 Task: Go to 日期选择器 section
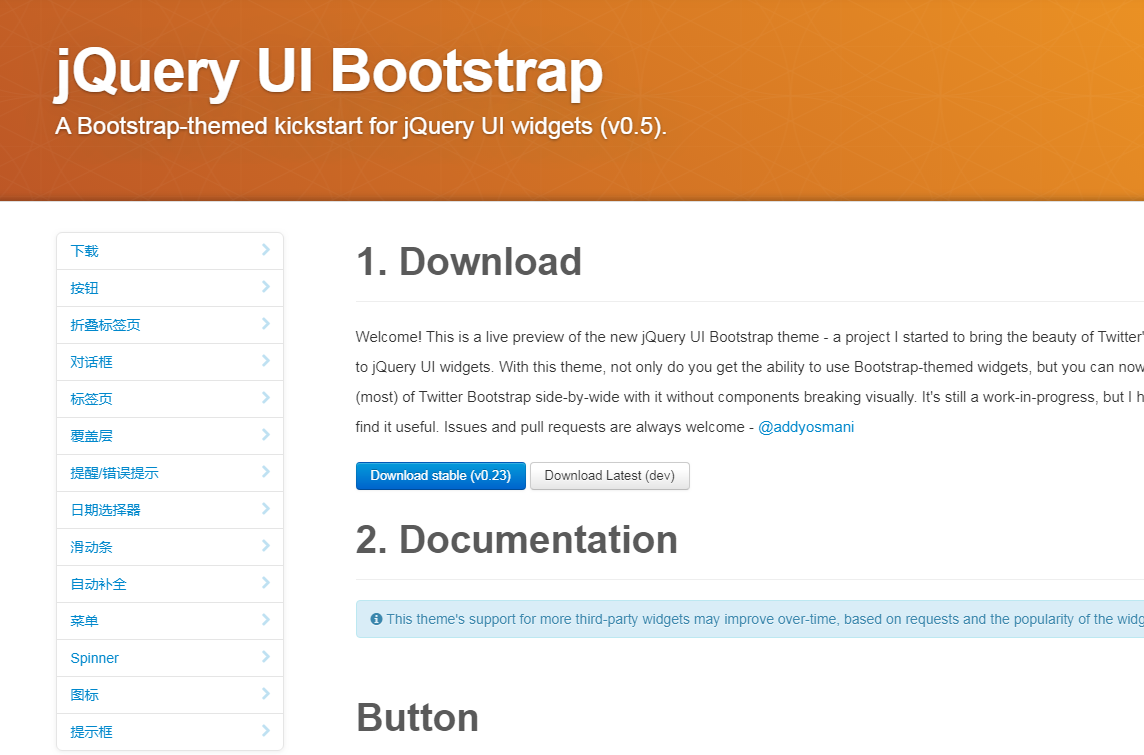pyautogui.click(x=169, y=510)
